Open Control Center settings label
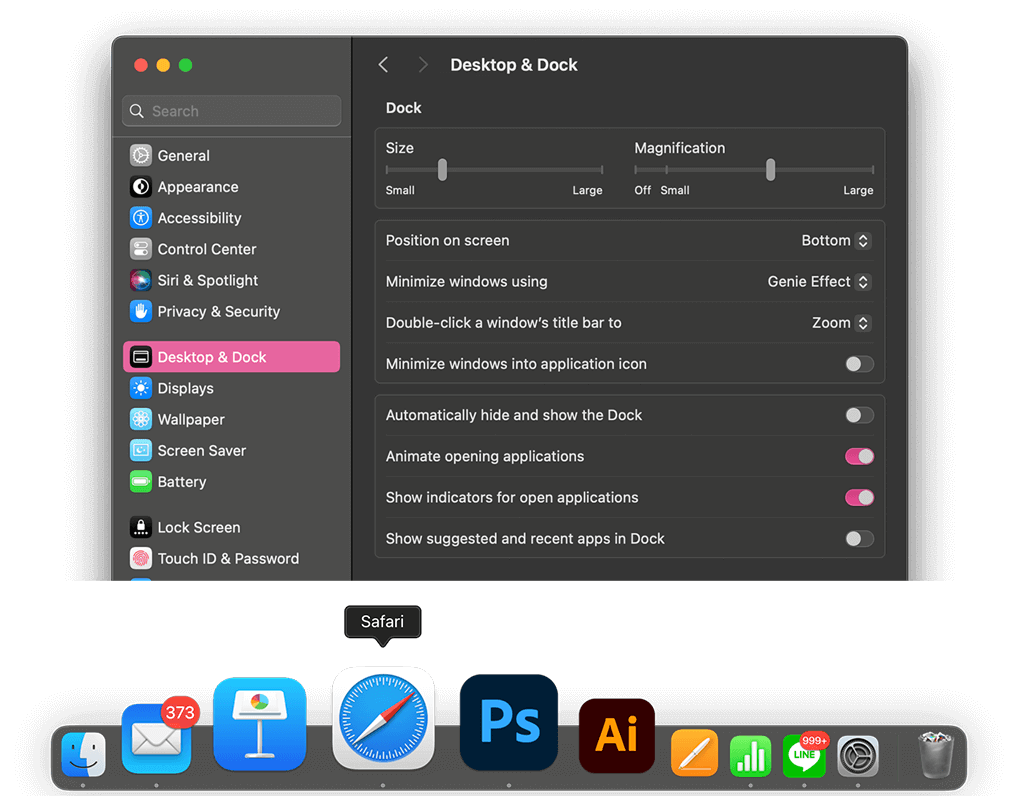 pyautogui.click(x=207, y=249)
